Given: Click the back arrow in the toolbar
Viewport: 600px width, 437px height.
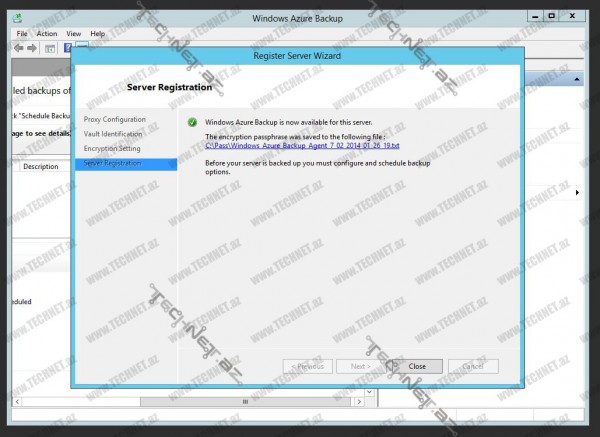Looking at the screenshot, I should pyautogui.click(x=19, y=48).
